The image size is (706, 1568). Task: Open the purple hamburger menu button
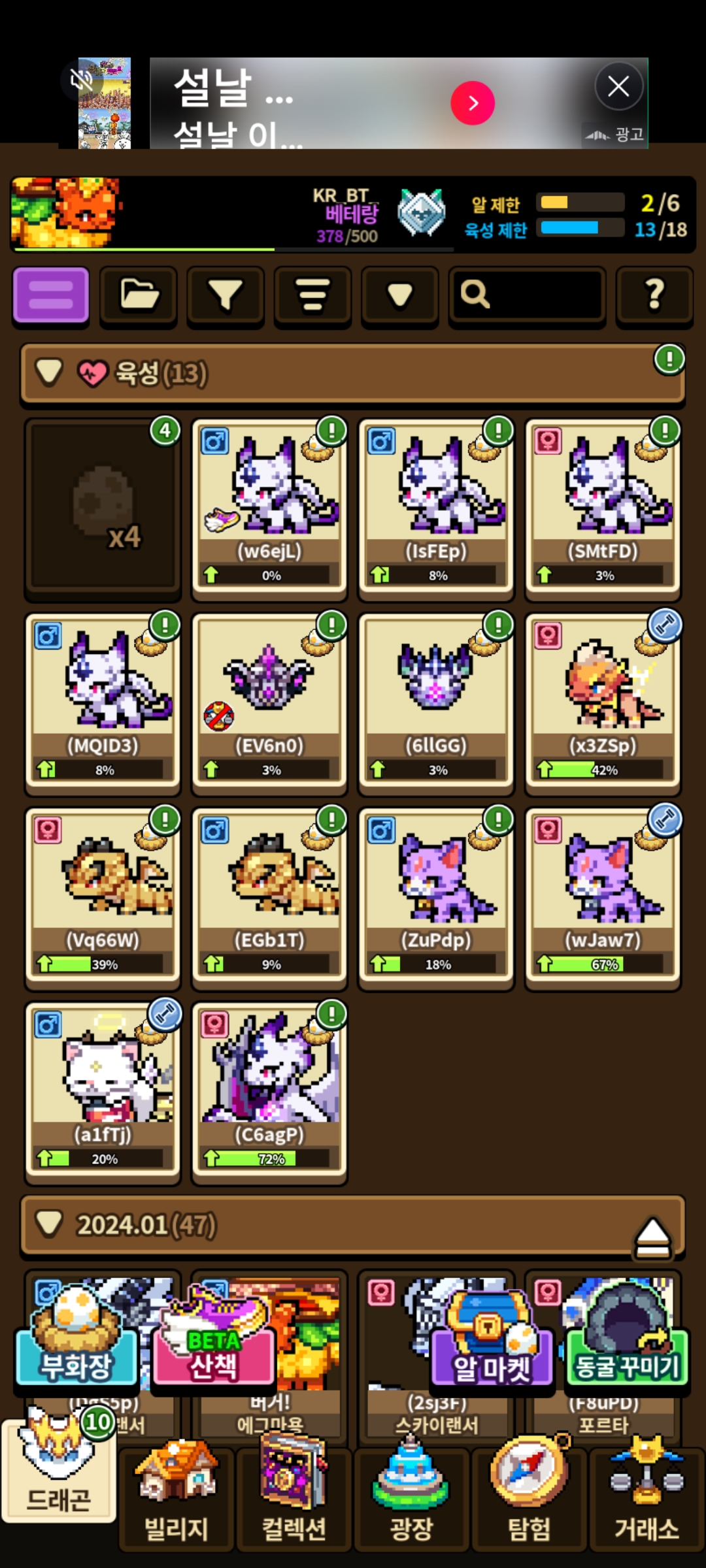tap(51, 295)
